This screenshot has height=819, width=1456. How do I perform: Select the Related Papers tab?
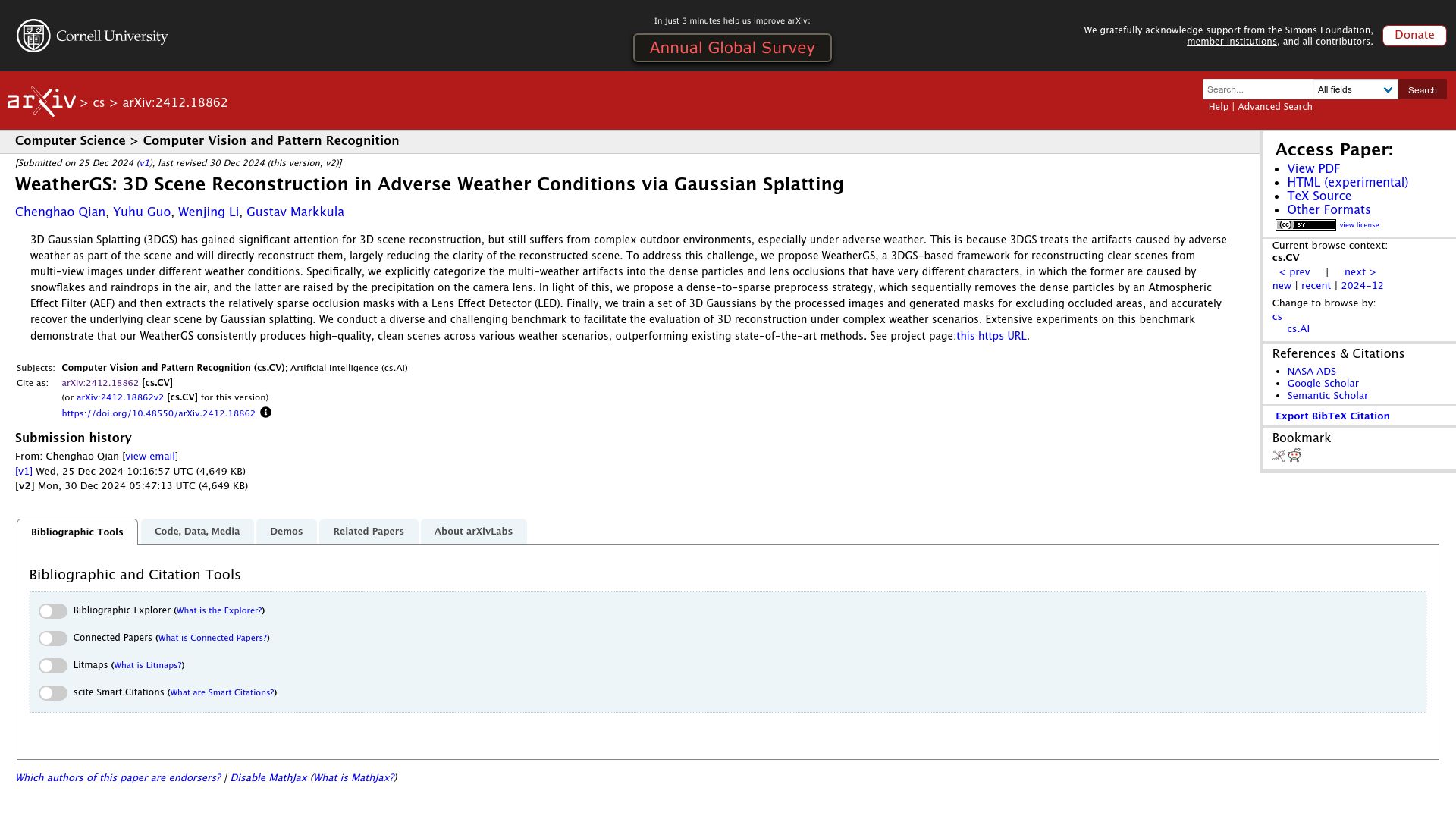click(369, 532)
